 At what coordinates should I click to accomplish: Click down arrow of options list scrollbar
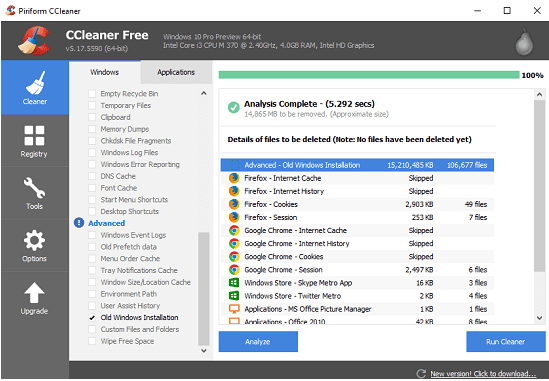(204, 350)
